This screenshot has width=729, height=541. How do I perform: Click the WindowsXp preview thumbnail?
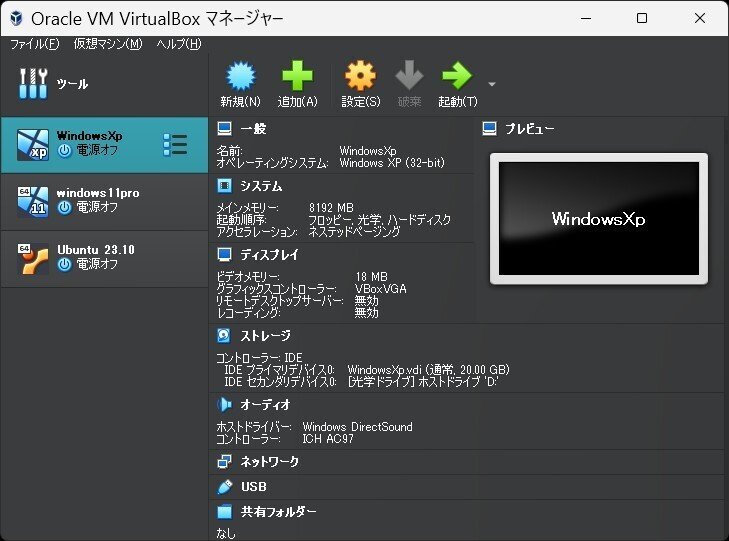coord(599,218)
